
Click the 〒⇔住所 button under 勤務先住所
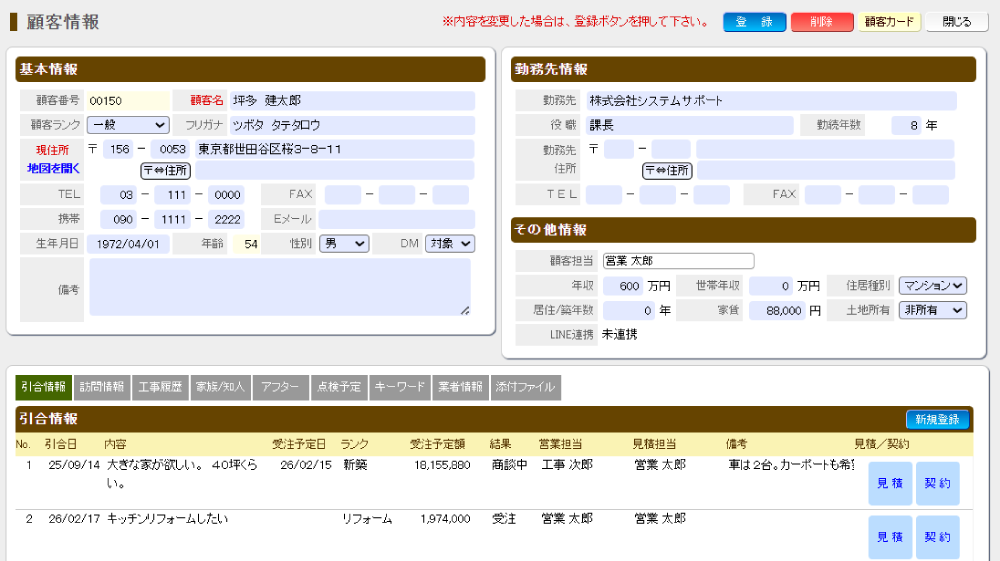[667, 171]
